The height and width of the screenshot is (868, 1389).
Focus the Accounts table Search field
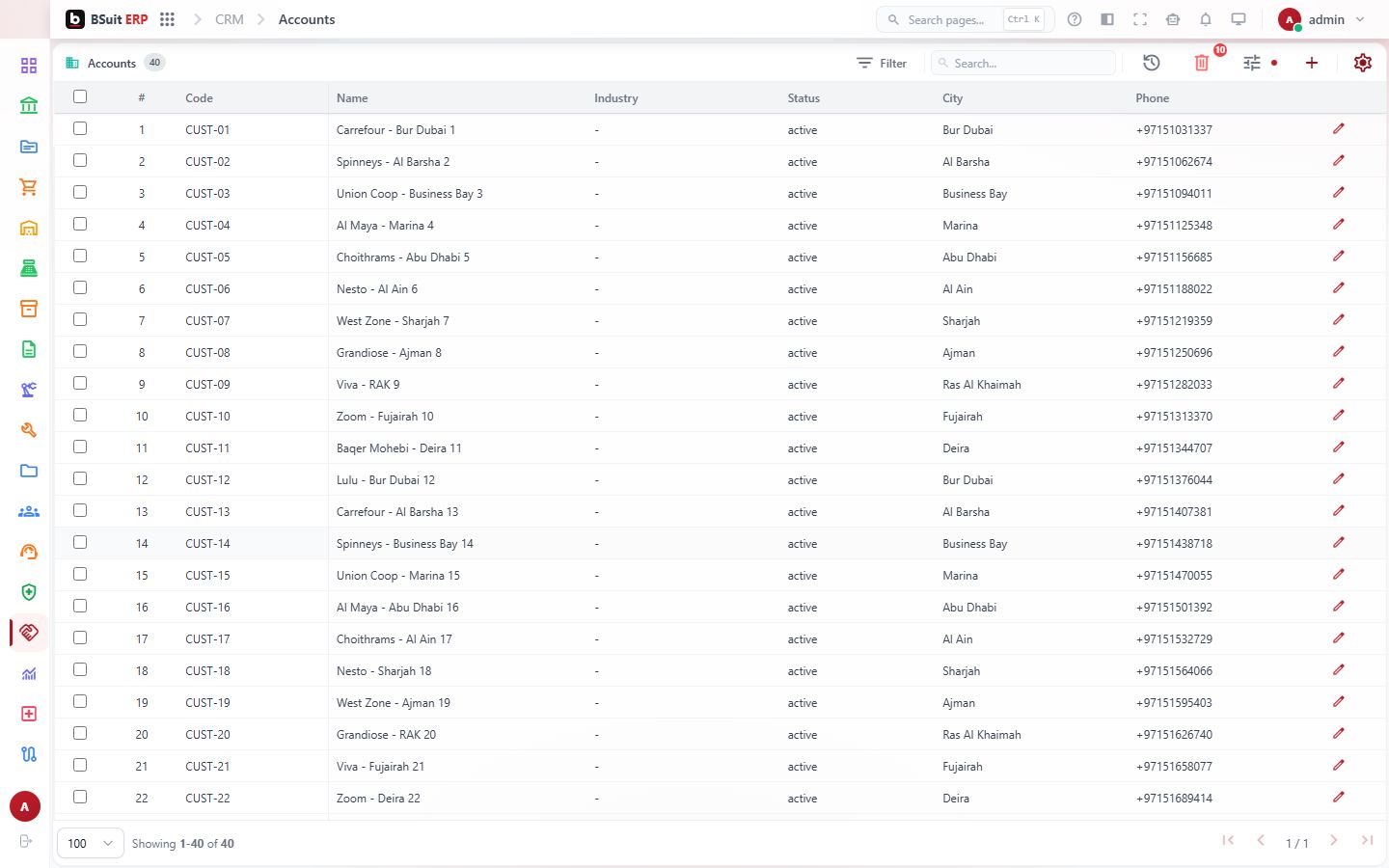coord(1023,63)
